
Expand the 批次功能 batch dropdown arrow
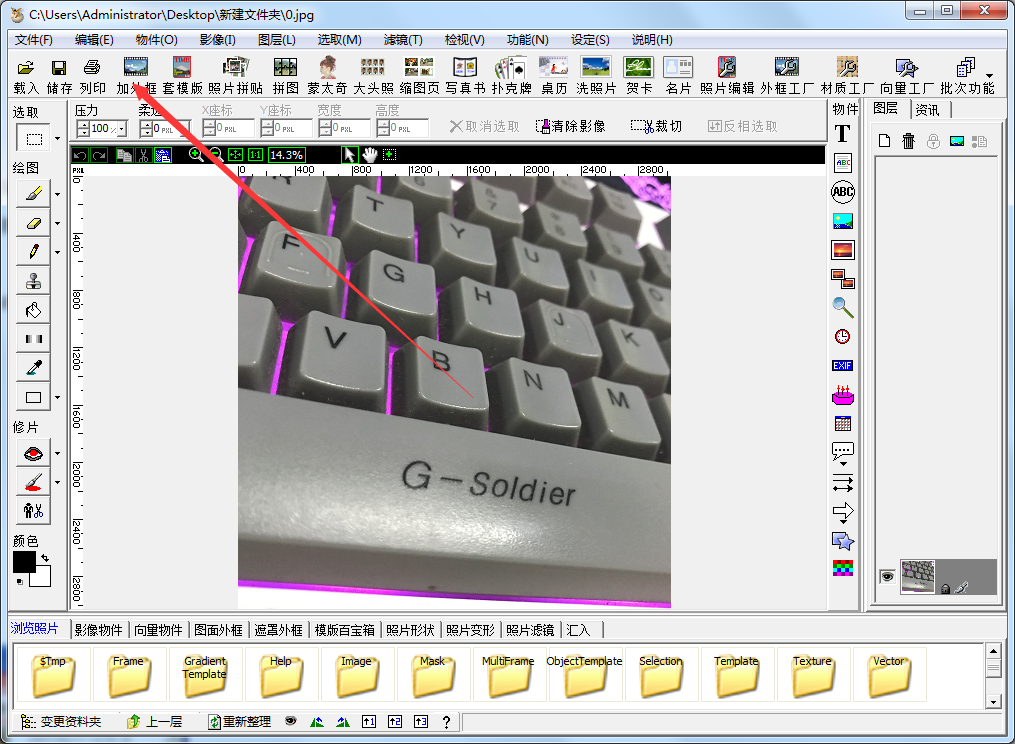pos(989,76)
